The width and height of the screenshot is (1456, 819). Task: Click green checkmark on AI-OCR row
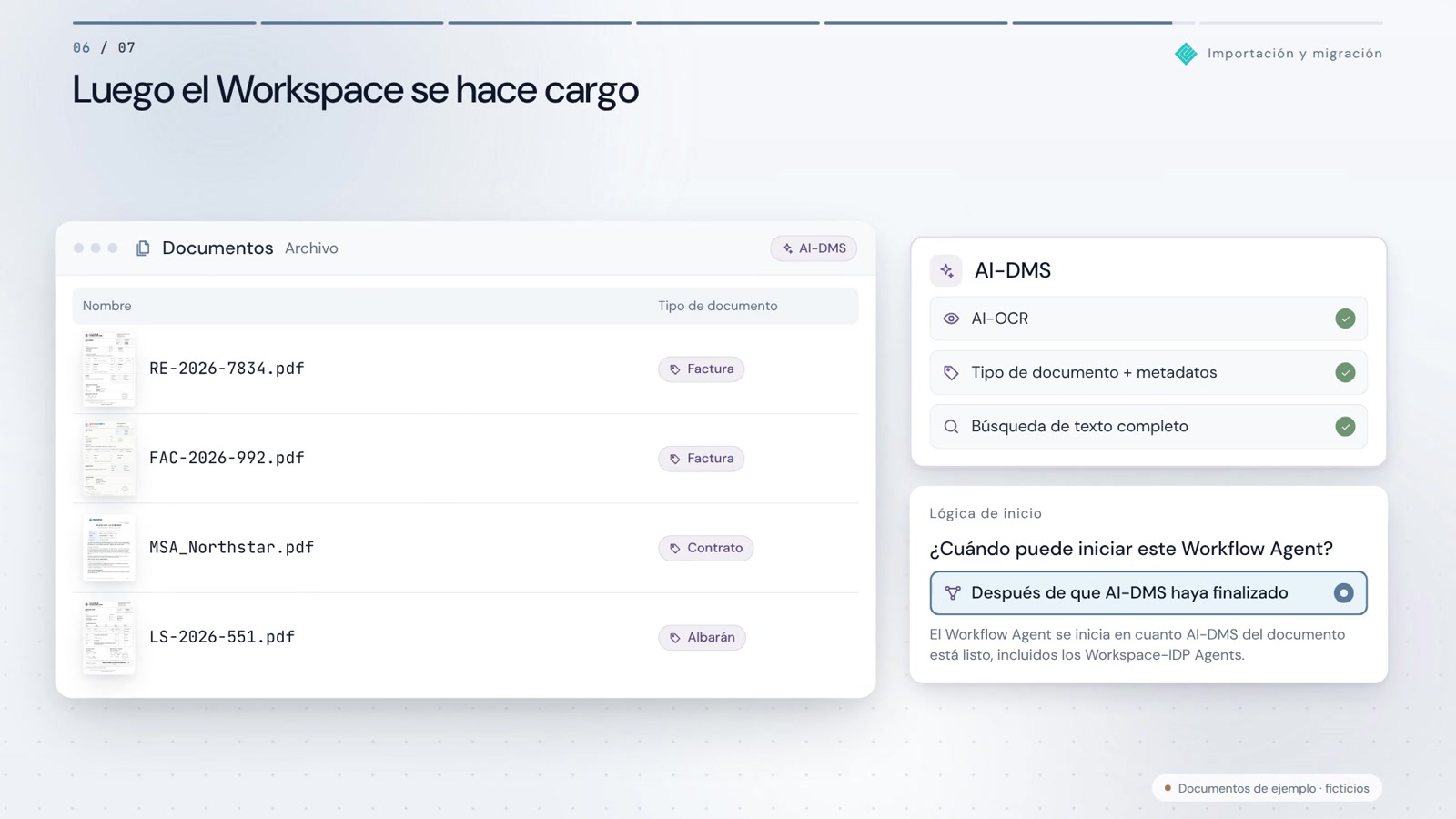point(1345,318)
